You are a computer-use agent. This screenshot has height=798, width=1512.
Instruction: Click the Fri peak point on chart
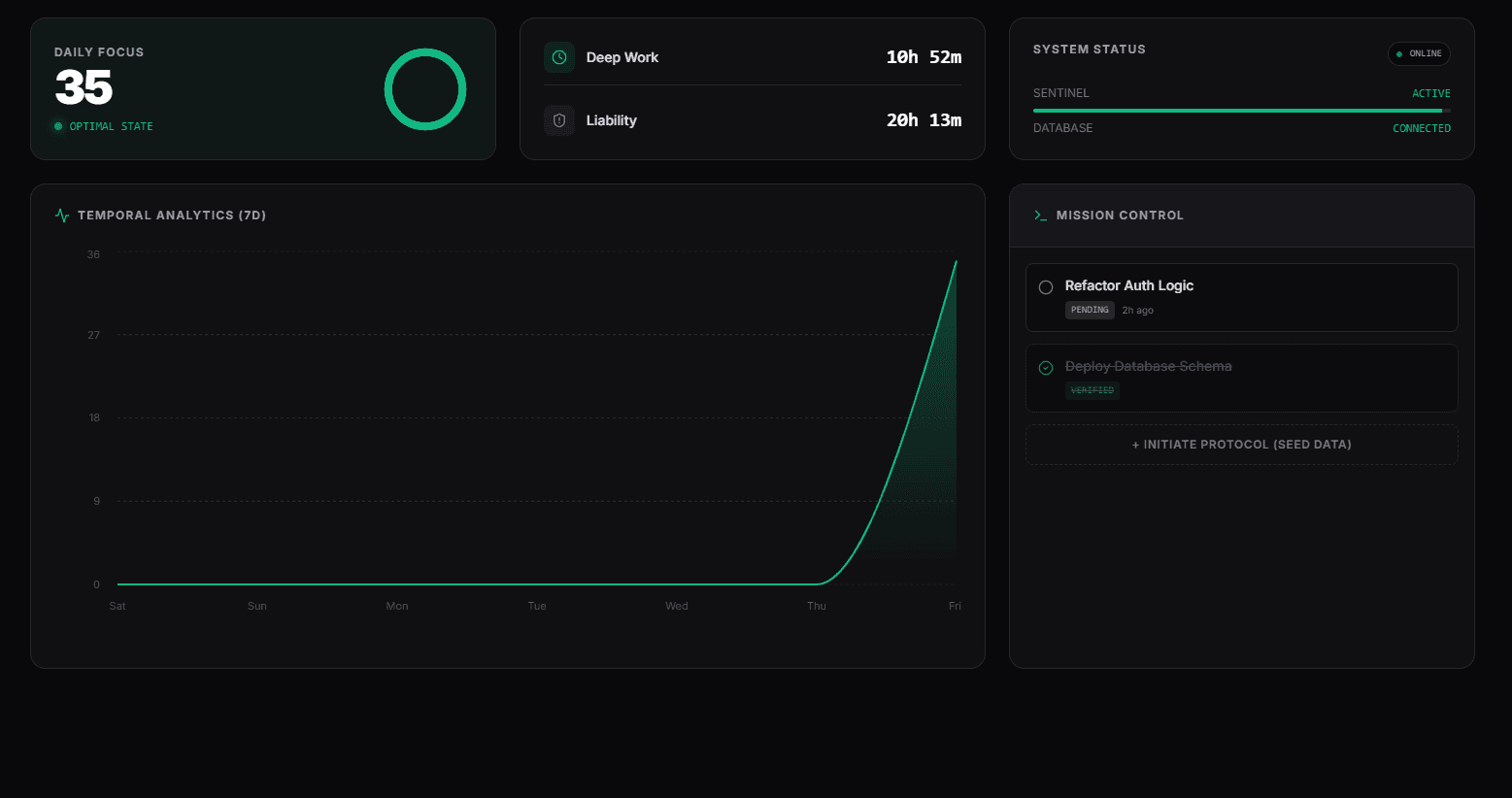[956, 261]
